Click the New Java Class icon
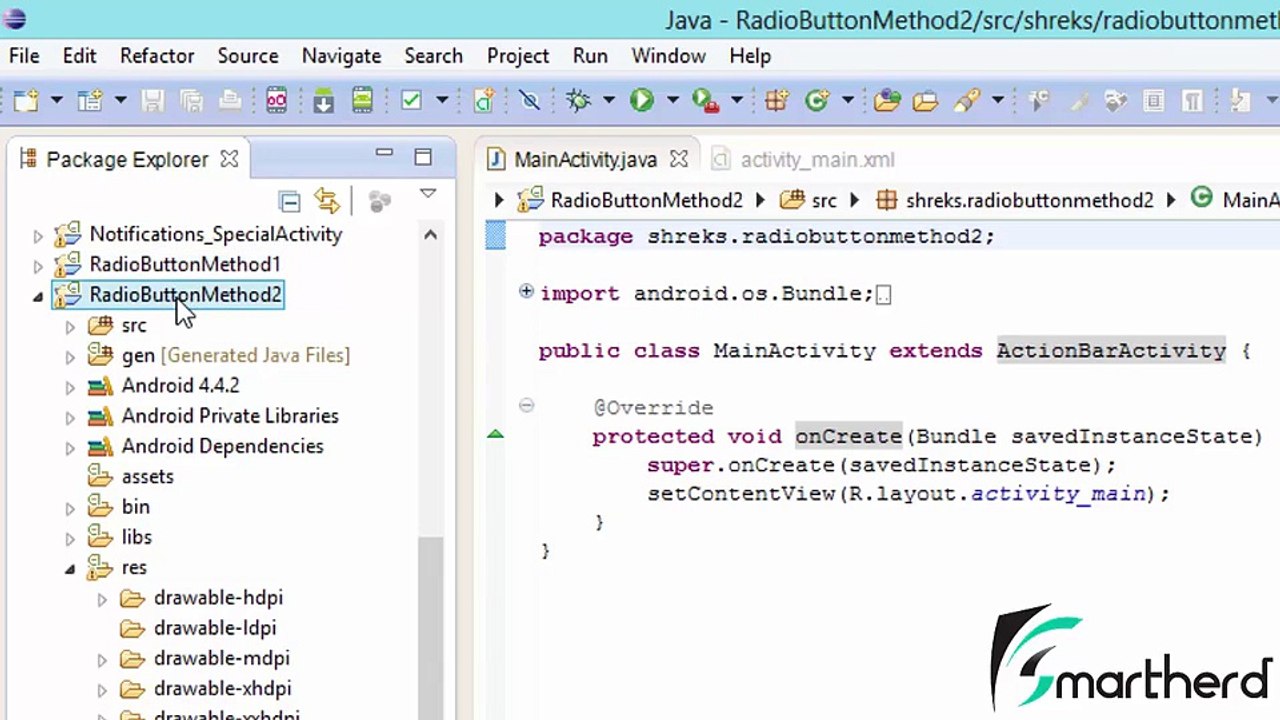 coord(818,100)
